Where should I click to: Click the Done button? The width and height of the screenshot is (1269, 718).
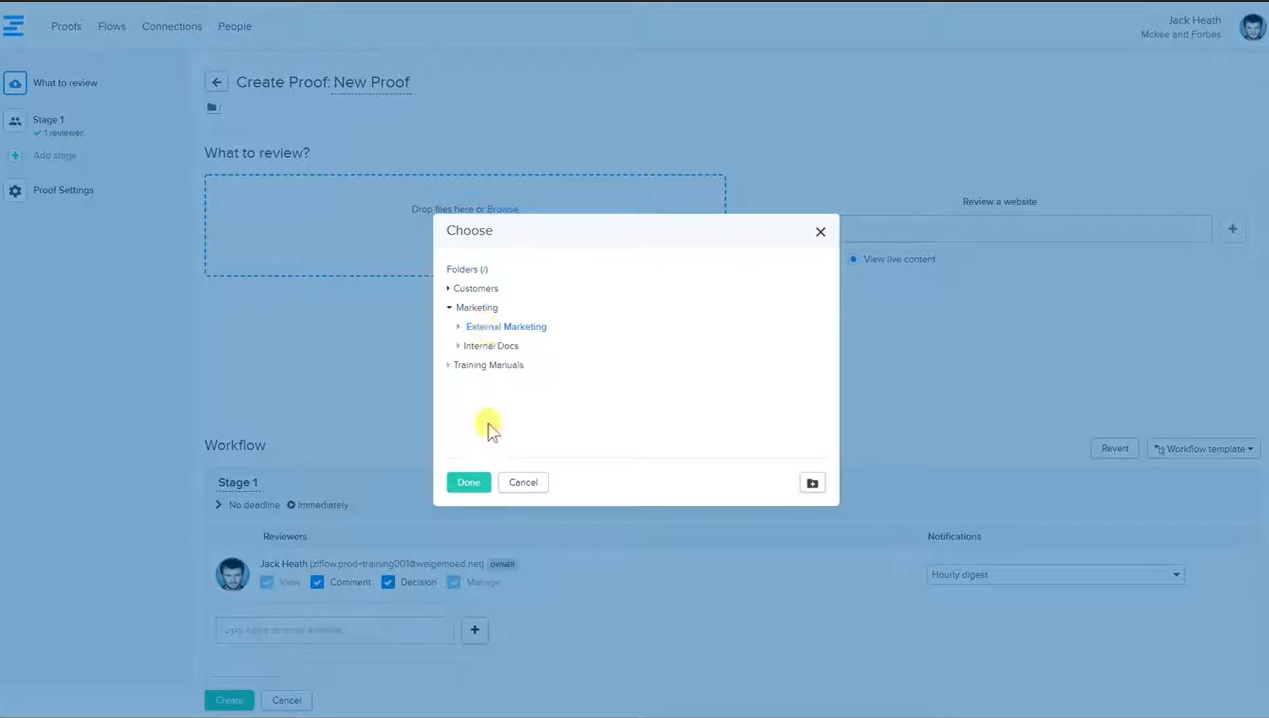(469, 482)
